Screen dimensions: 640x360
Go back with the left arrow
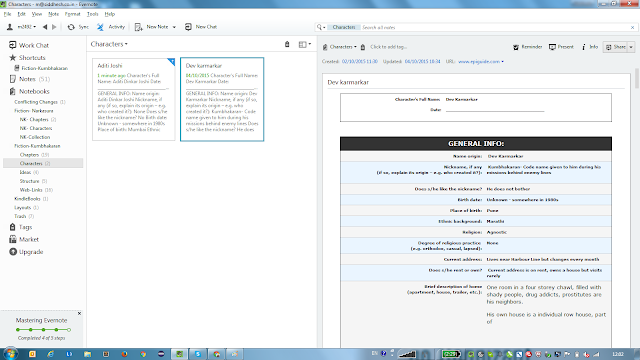click(45, 27)
